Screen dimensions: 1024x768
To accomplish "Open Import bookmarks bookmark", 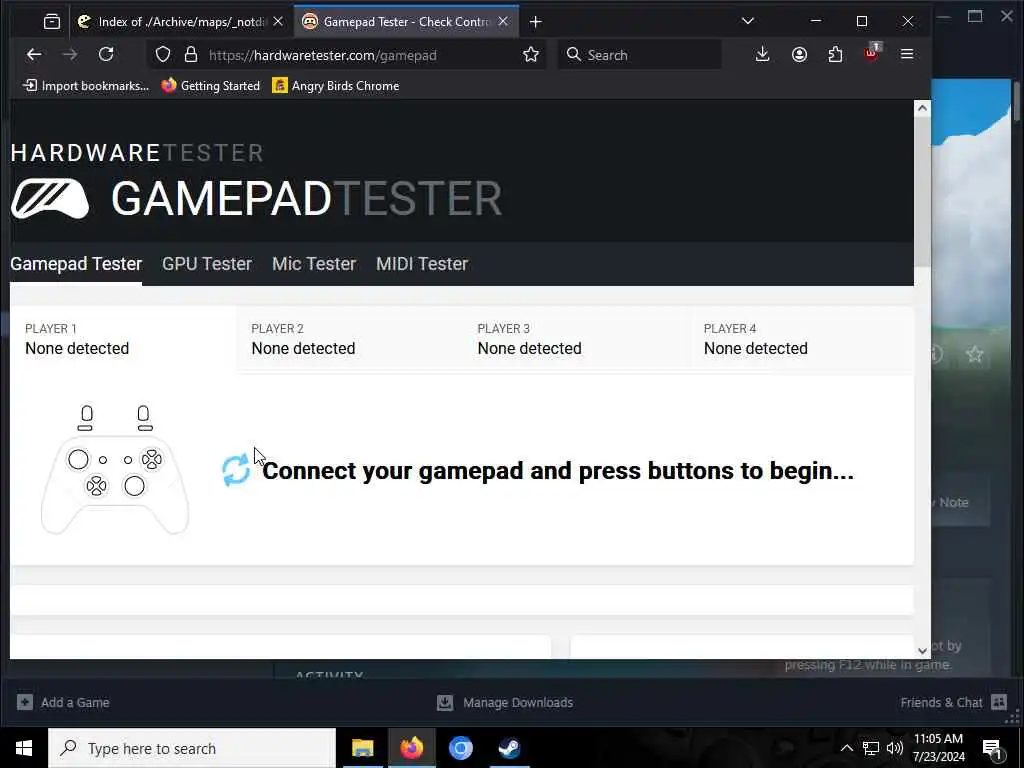I will pos(86,86).
